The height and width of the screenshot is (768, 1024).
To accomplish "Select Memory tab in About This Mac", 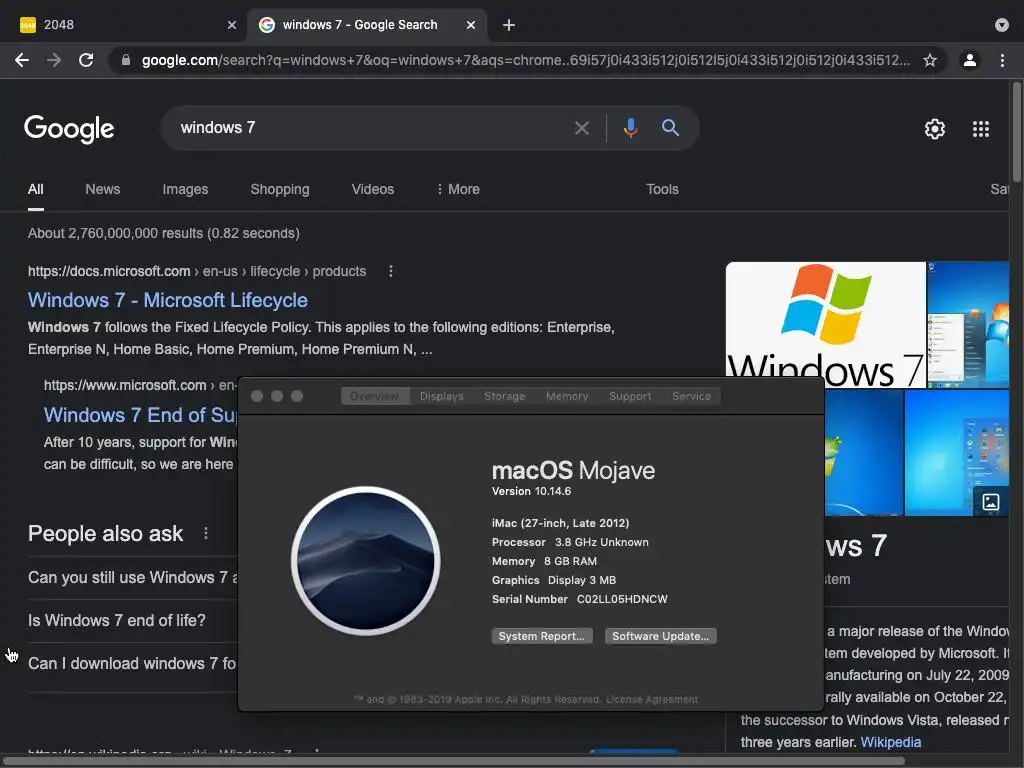I will 567,396.
